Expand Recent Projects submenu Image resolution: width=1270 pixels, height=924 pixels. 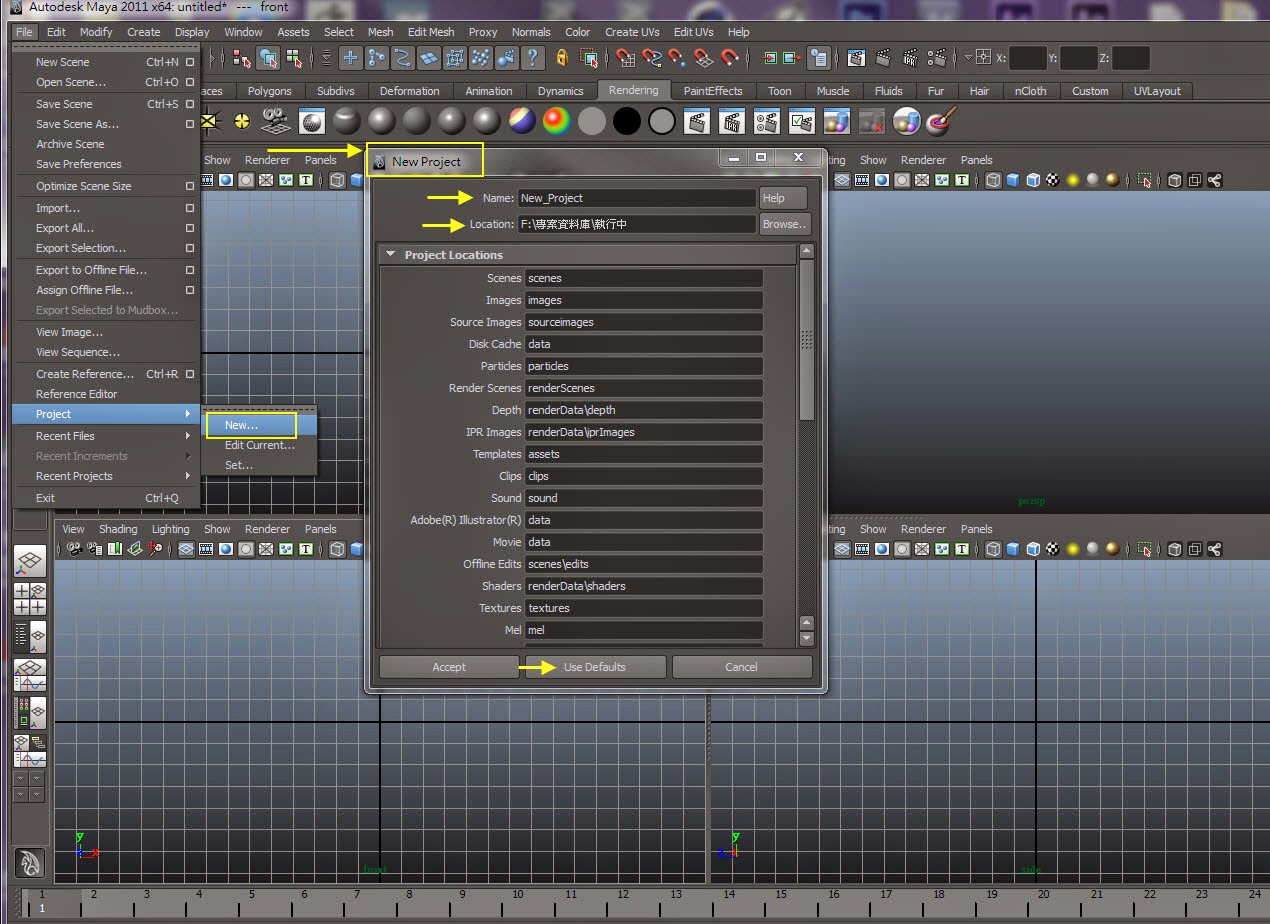187,476
